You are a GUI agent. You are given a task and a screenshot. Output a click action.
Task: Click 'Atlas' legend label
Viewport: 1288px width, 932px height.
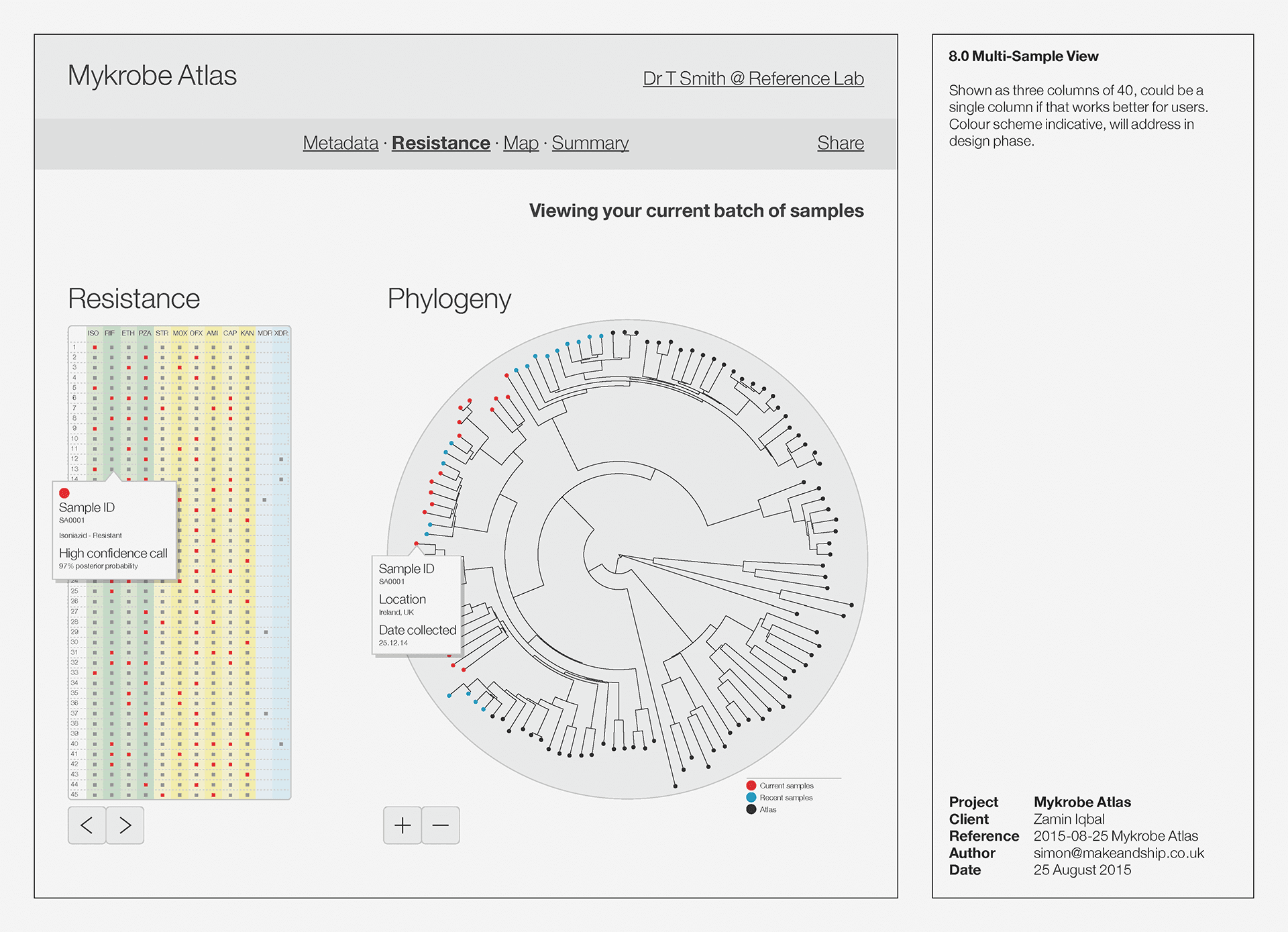click(x=768, y=810)
